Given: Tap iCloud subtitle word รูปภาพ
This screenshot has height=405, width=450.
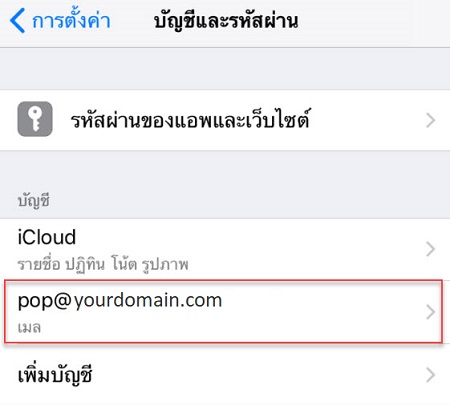Looking at the screenshot, I should point(165,264).
